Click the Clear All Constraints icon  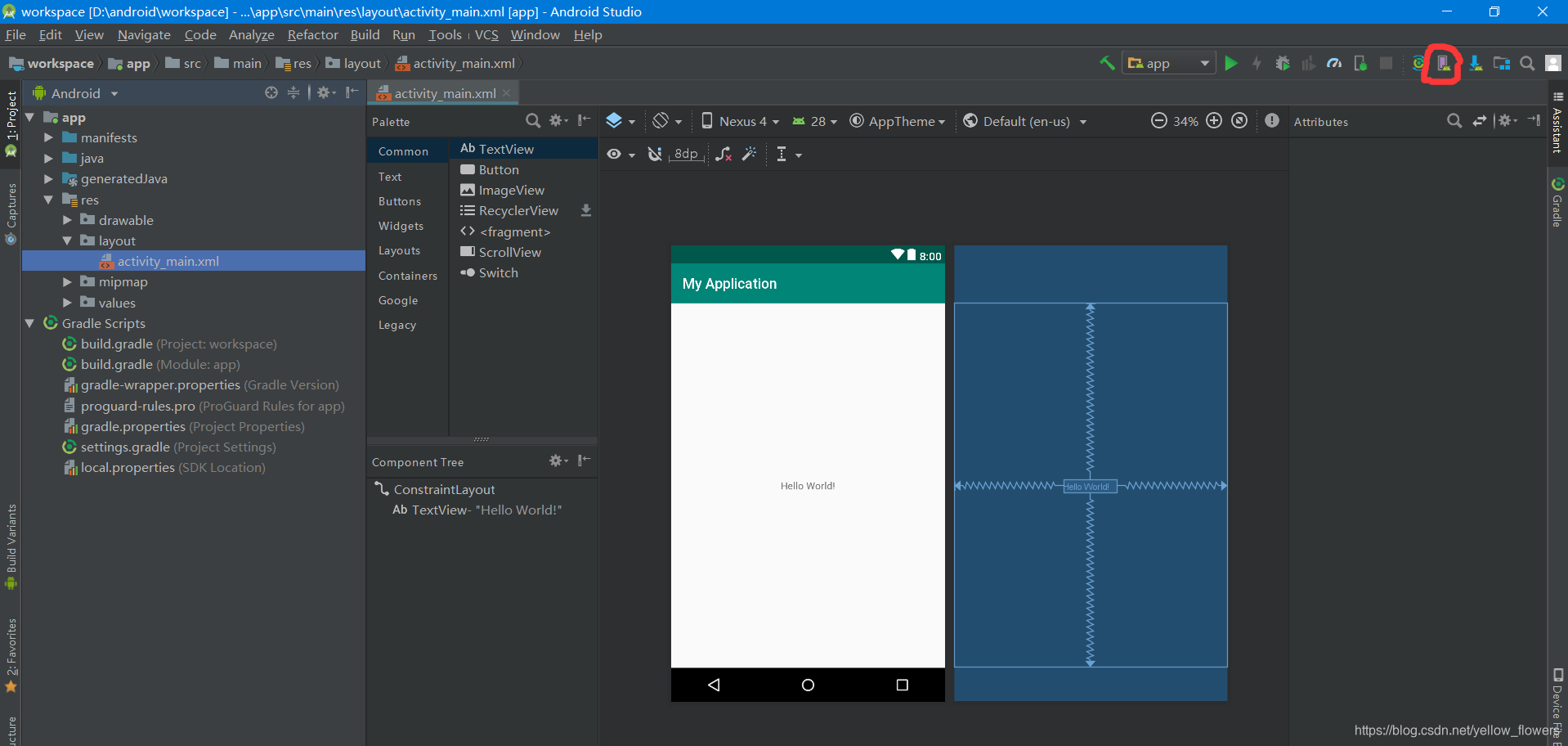pyautogui.click(x=724, y=154)
